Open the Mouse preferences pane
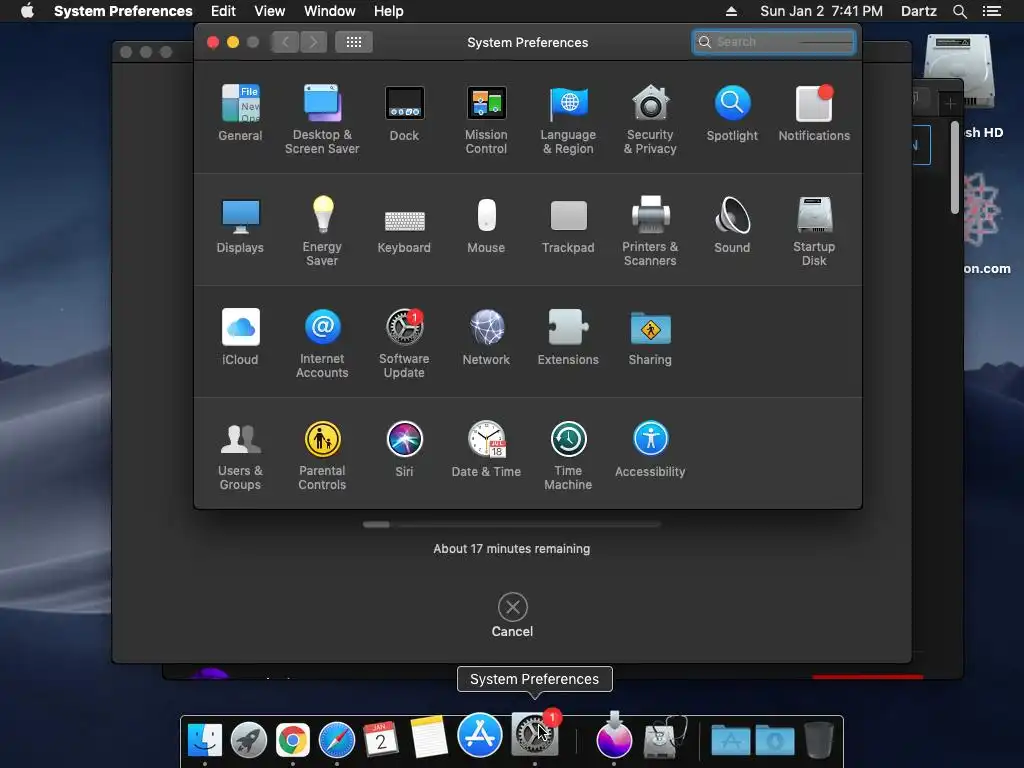Image resolution: width=1024 pixels, height=768 pixels. click(x=486, y=225)
